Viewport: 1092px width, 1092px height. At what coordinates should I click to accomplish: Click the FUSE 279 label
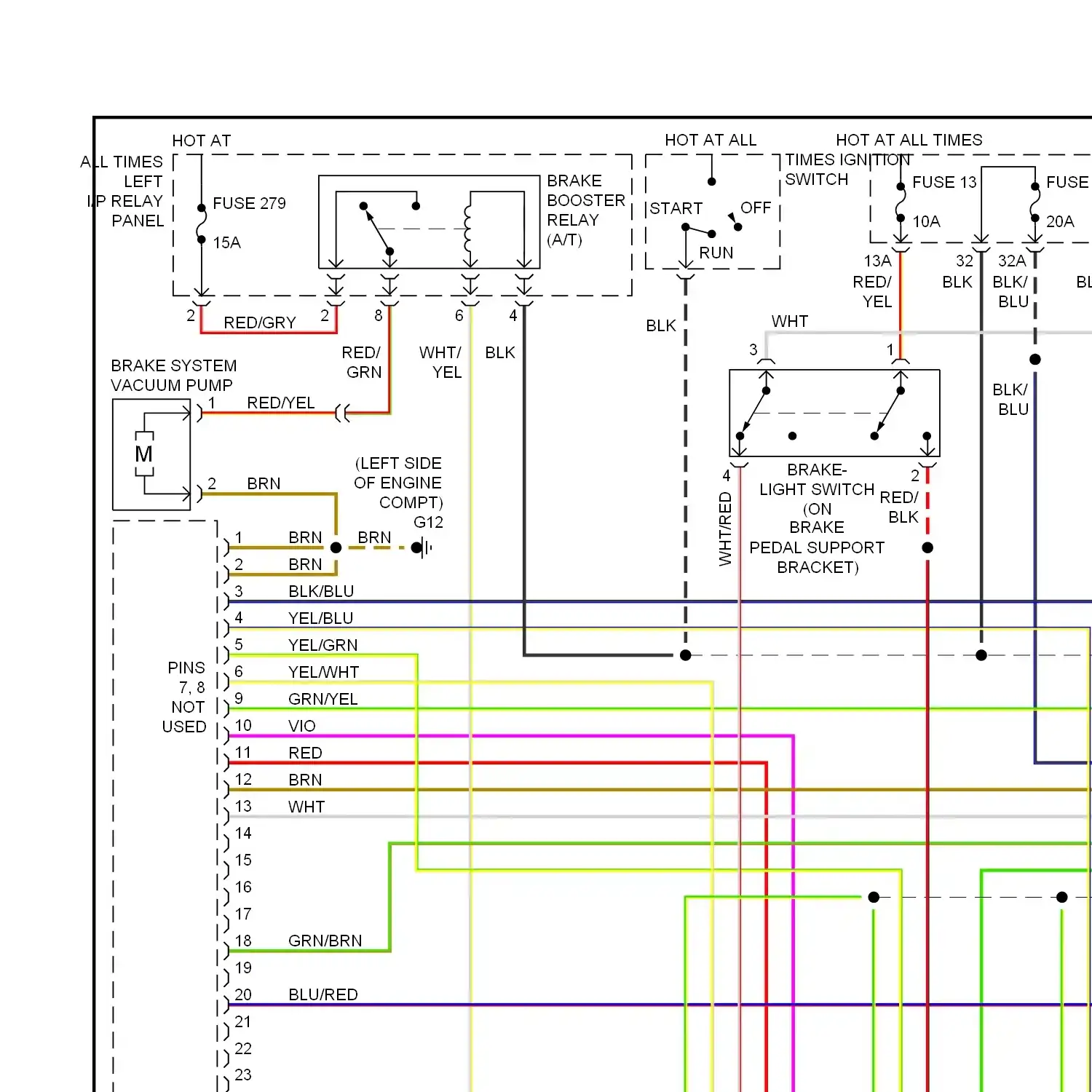click(x=249, y=203)
